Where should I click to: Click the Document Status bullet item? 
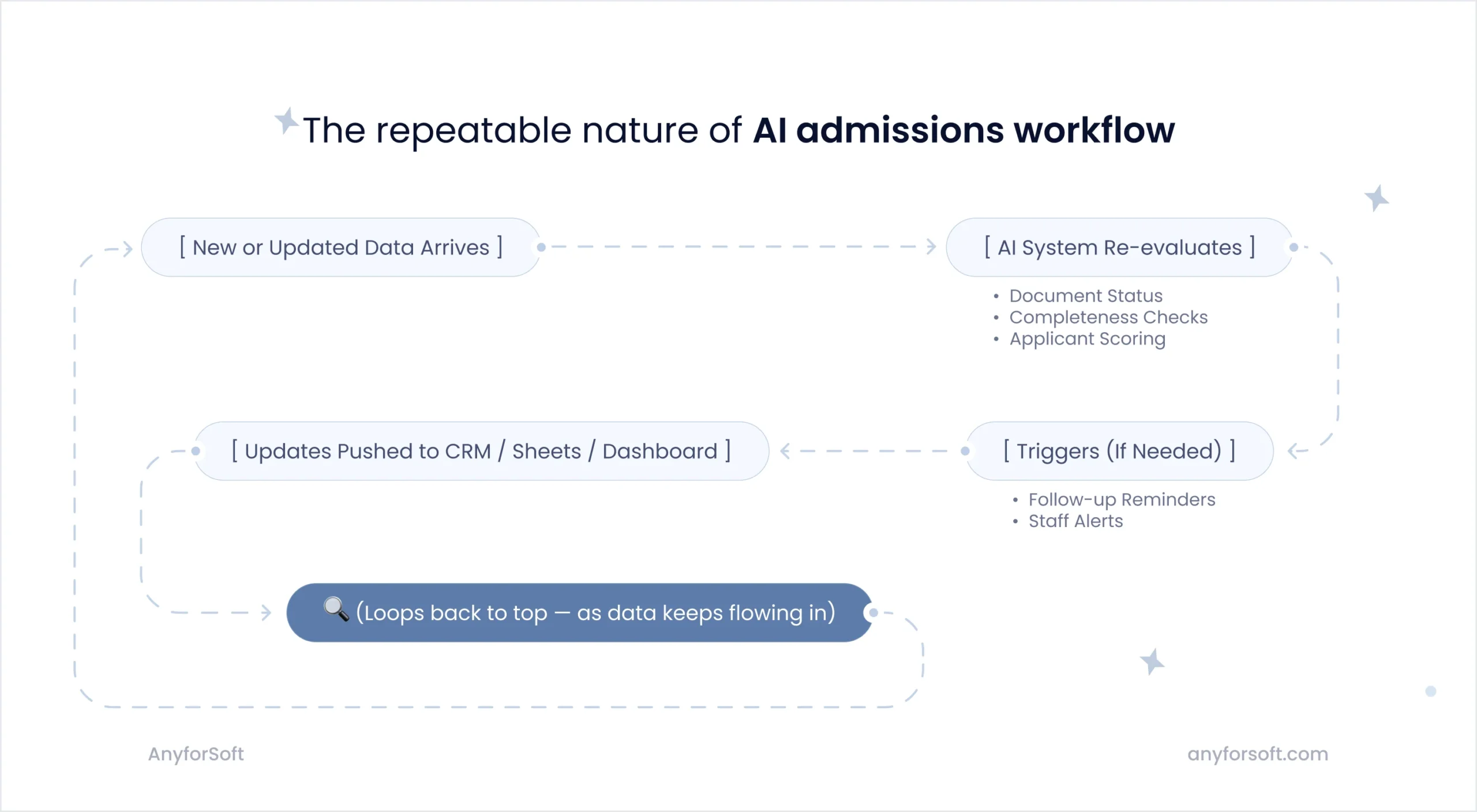pos(1086,296)
